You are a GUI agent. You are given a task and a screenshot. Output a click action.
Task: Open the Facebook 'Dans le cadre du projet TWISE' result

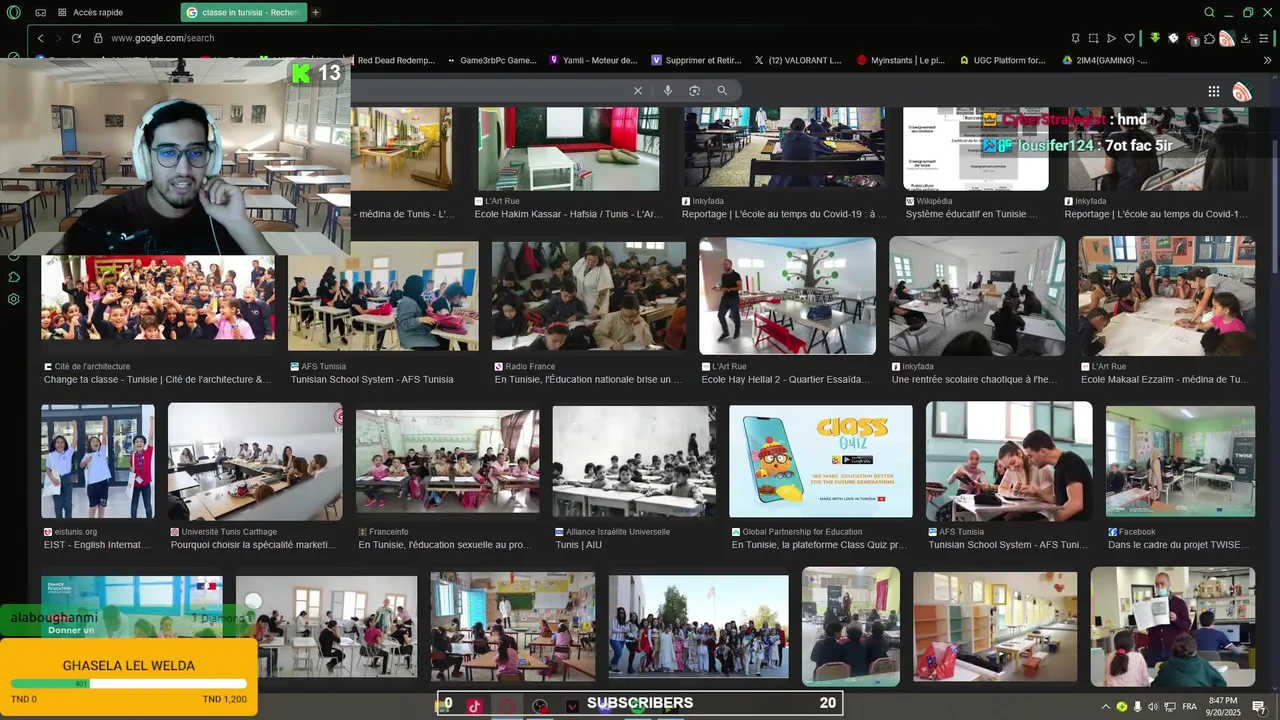click(x=1179, y=545)
